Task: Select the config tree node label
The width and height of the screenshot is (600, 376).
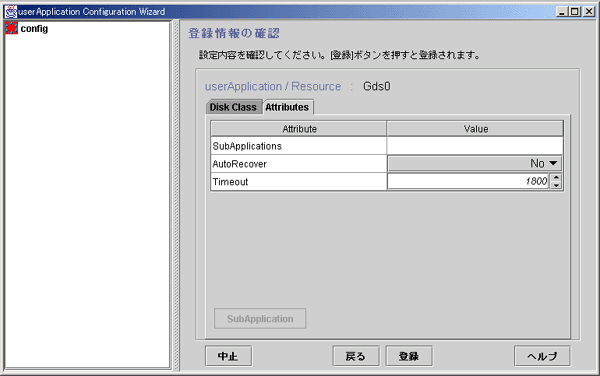Action: pyautogui.click(x=34, y=29)
